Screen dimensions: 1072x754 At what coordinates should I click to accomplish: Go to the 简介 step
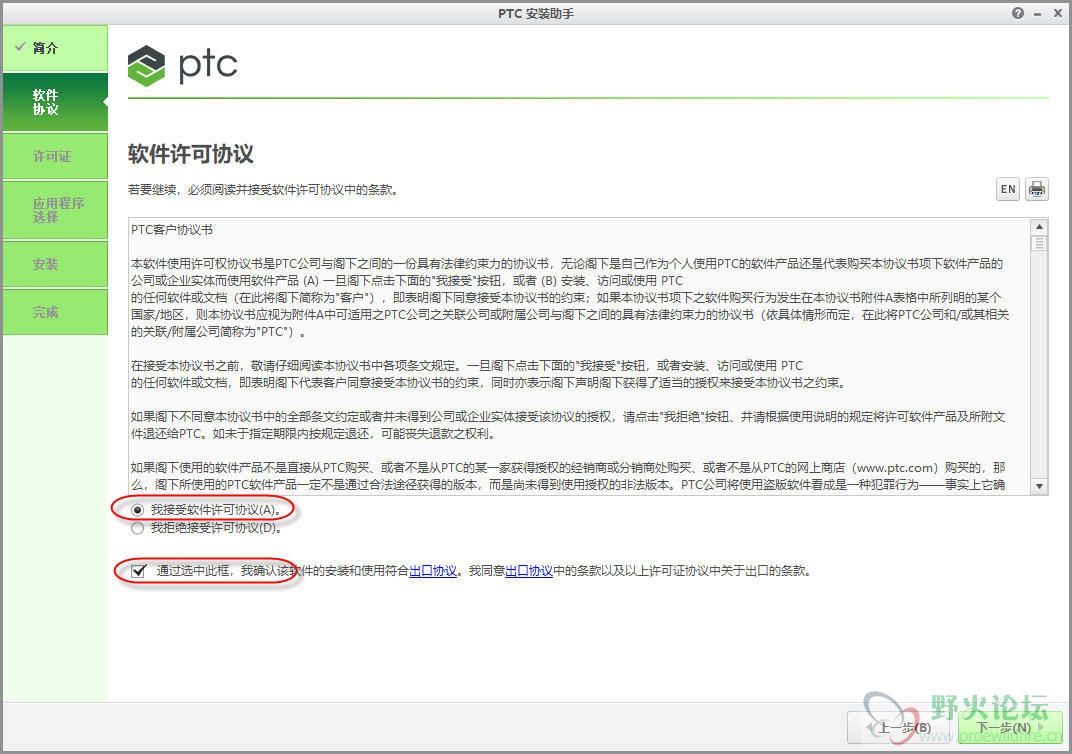pyautogui.click(x=55, y=48)
